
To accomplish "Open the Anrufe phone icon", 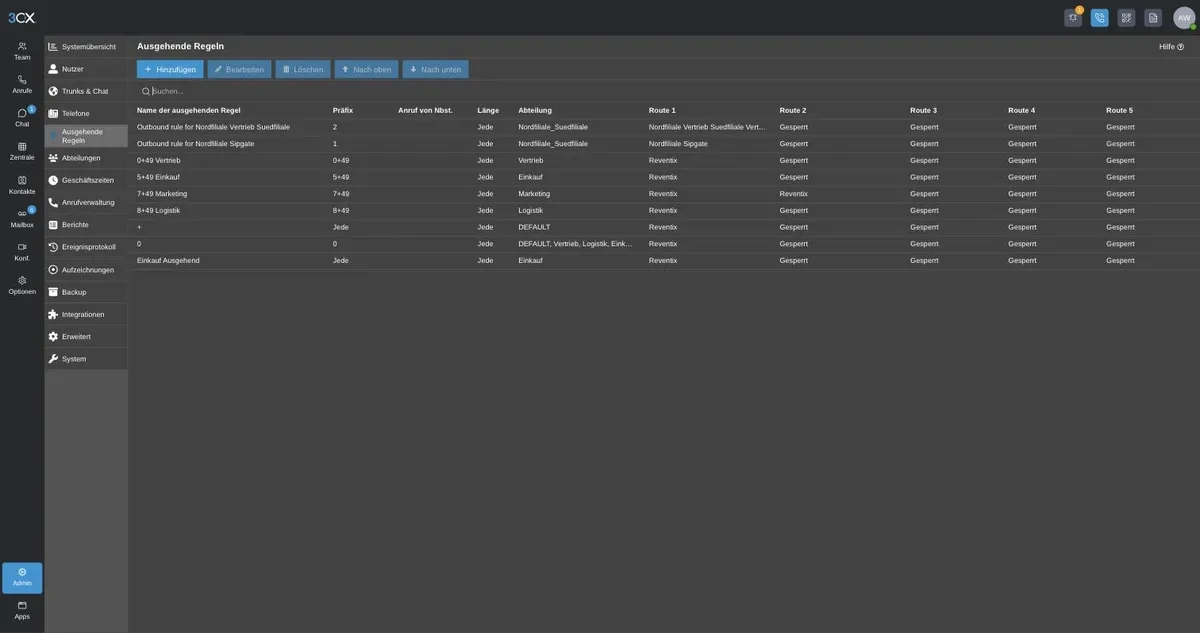I will pos(22,84).
